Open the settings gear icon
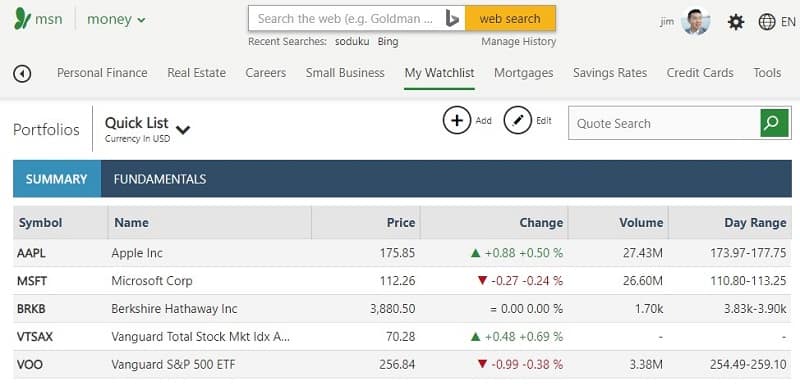This screenshot has height=390, width=800. click(x=736, y=22)
